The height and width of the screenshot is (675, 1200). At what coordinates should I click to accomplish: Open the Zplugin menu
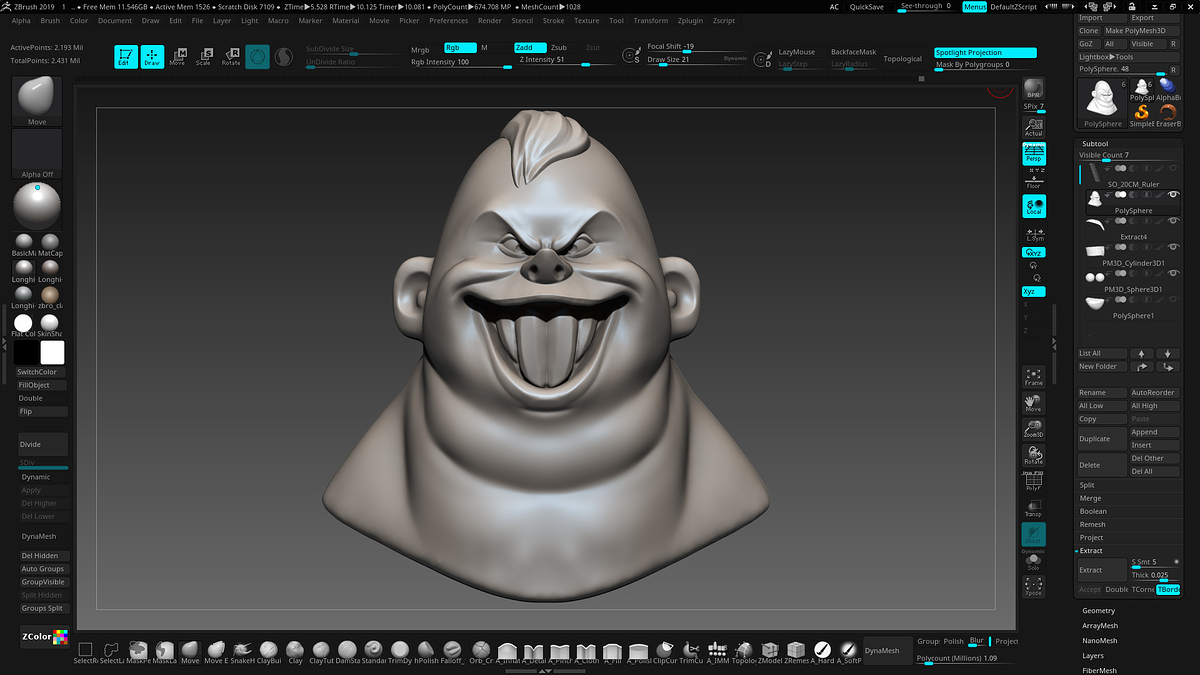(x=690, y=20)
